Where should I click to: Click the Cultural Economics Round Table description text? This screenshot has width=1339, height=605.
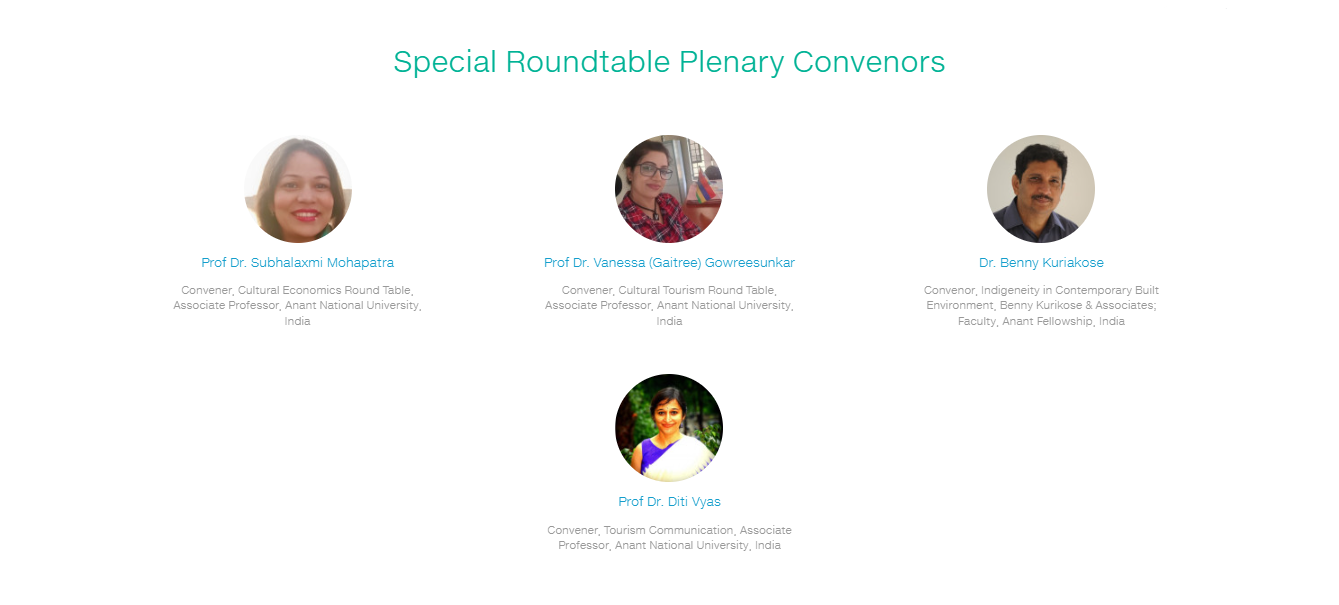tap(298, 306)
